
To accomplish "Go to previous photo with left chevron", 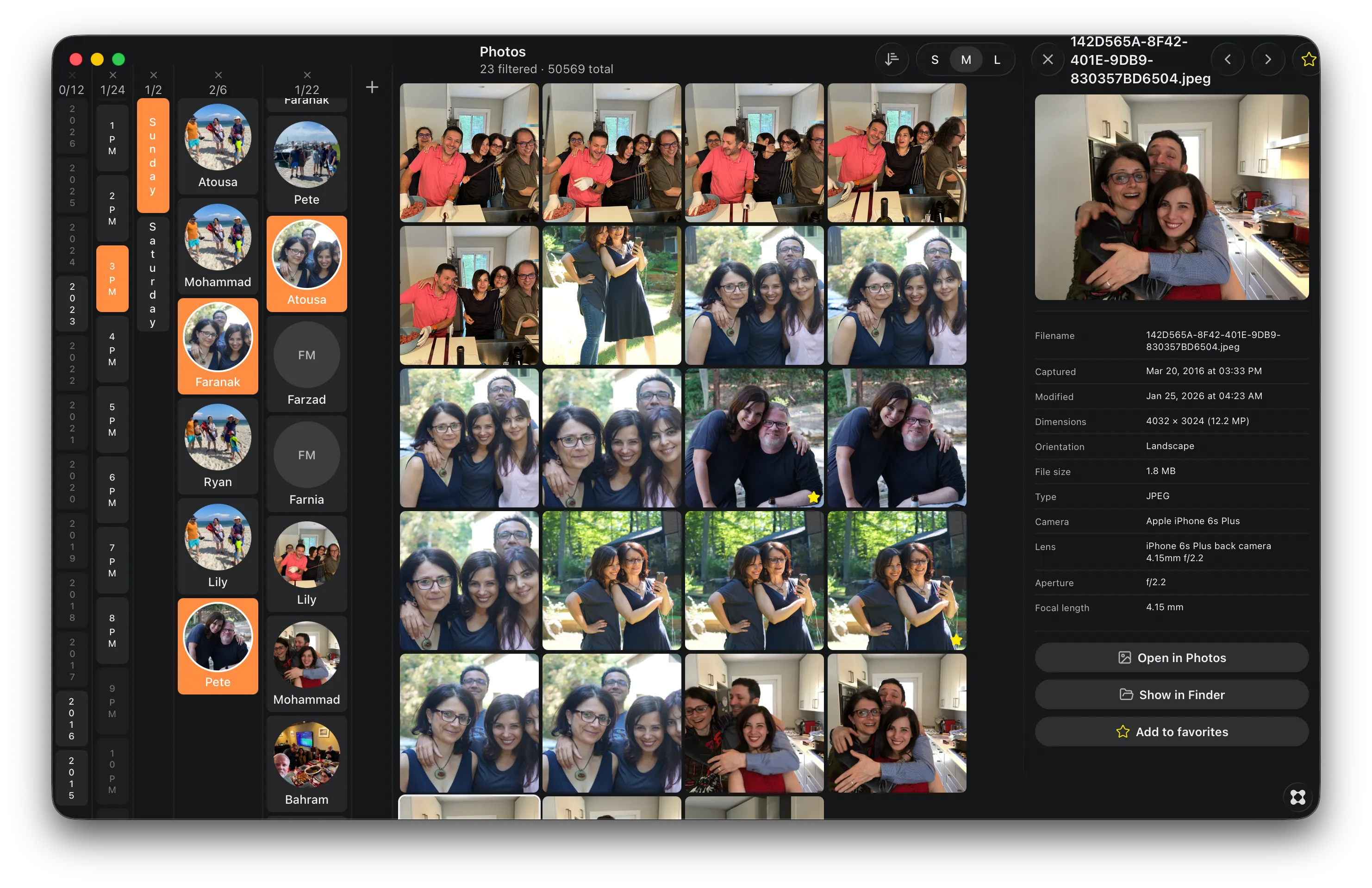I will (1227, 59).
